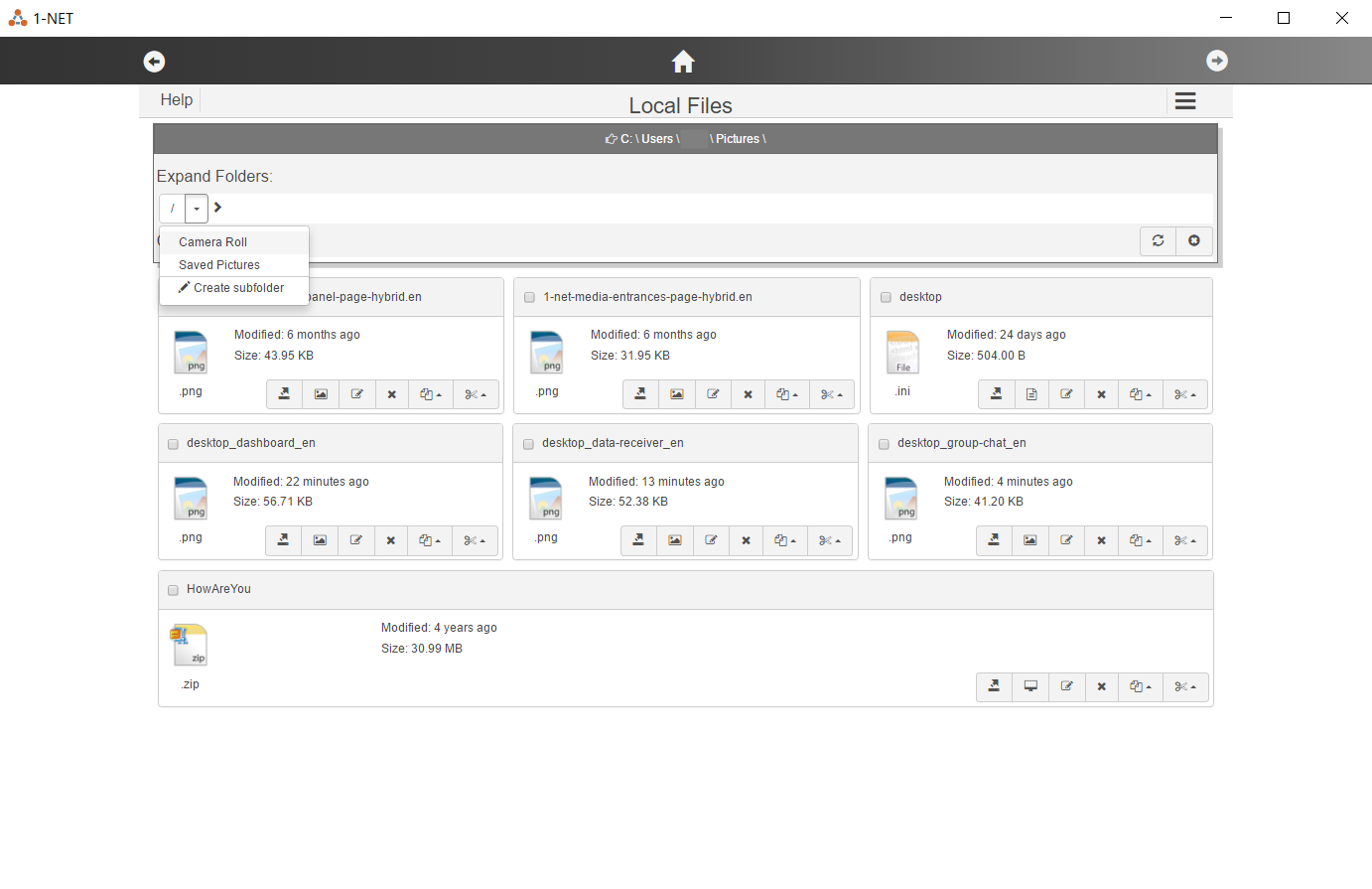
Task: Toggle the root folder dropdown caret
Action: tap(197, 209)
